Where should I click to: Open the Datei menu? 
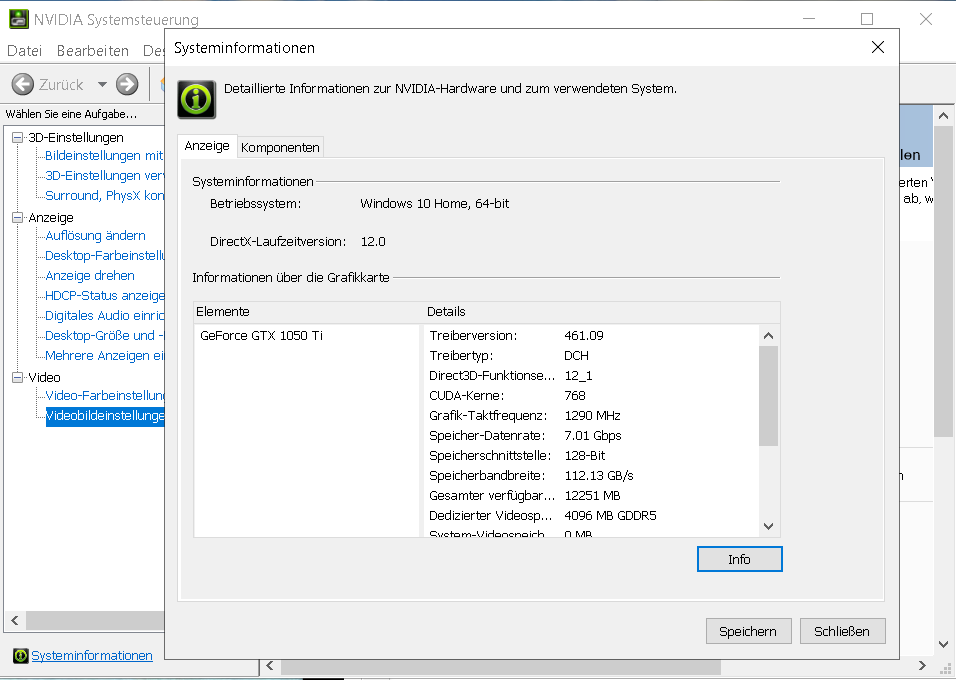pos(25,50)
